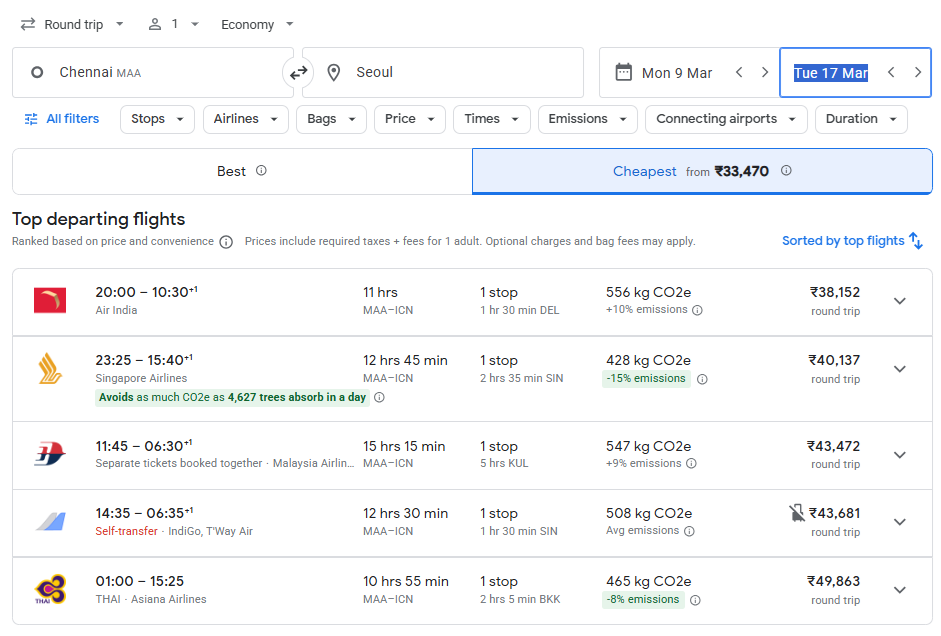
Task: Click the info icon beside the Cheapest price
Action: click(786, 171)
